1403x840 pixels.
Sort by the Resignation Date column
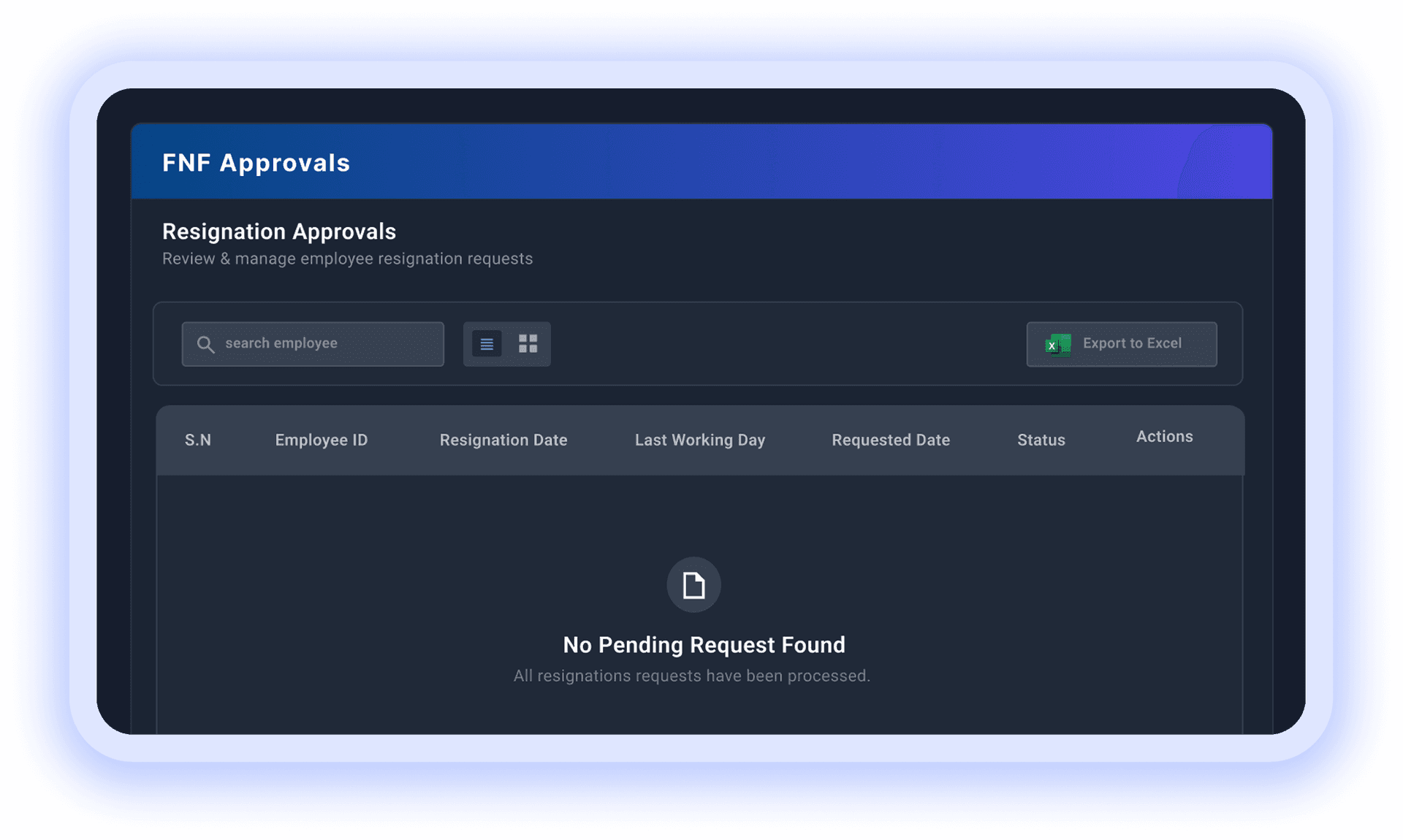tap(503, 440)
